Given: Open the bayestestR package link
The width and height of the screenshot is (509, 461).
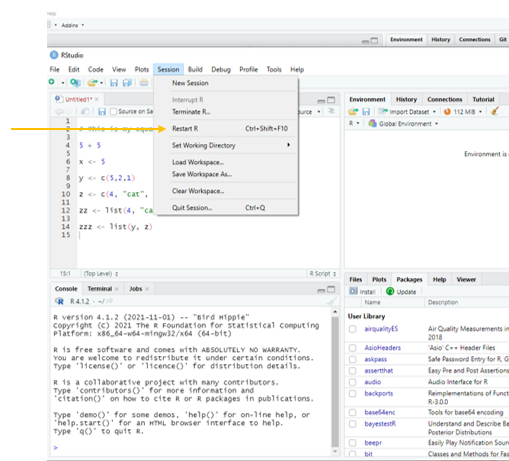Looking at the screenshot, I should point(380,424).
